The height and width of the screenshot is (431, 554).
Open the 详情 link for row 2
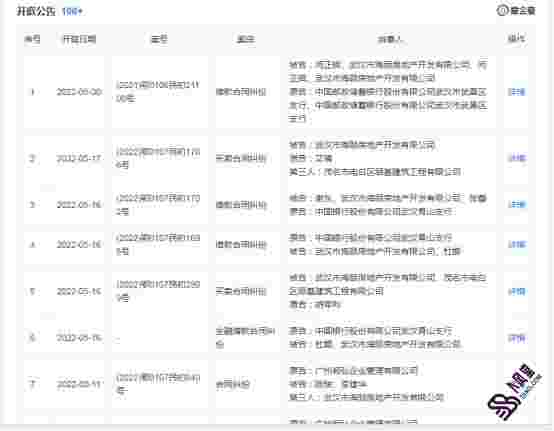pos(516,158)
